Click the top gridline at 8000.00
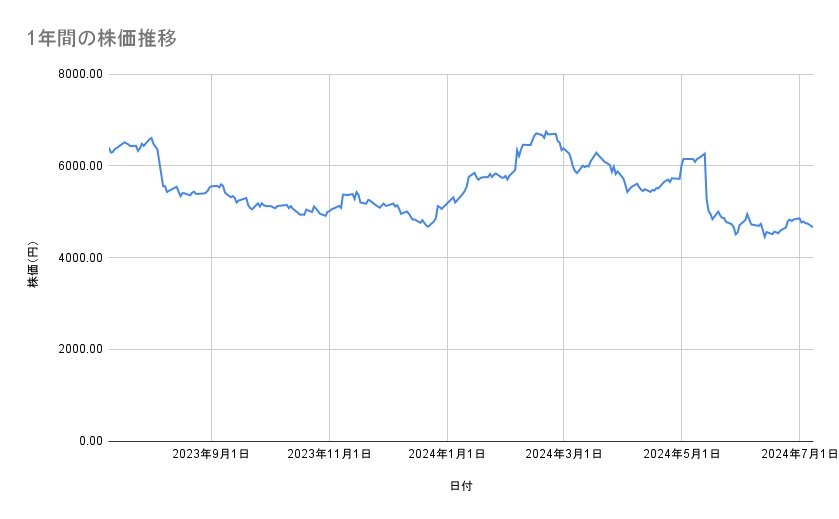 click(400, 74)
